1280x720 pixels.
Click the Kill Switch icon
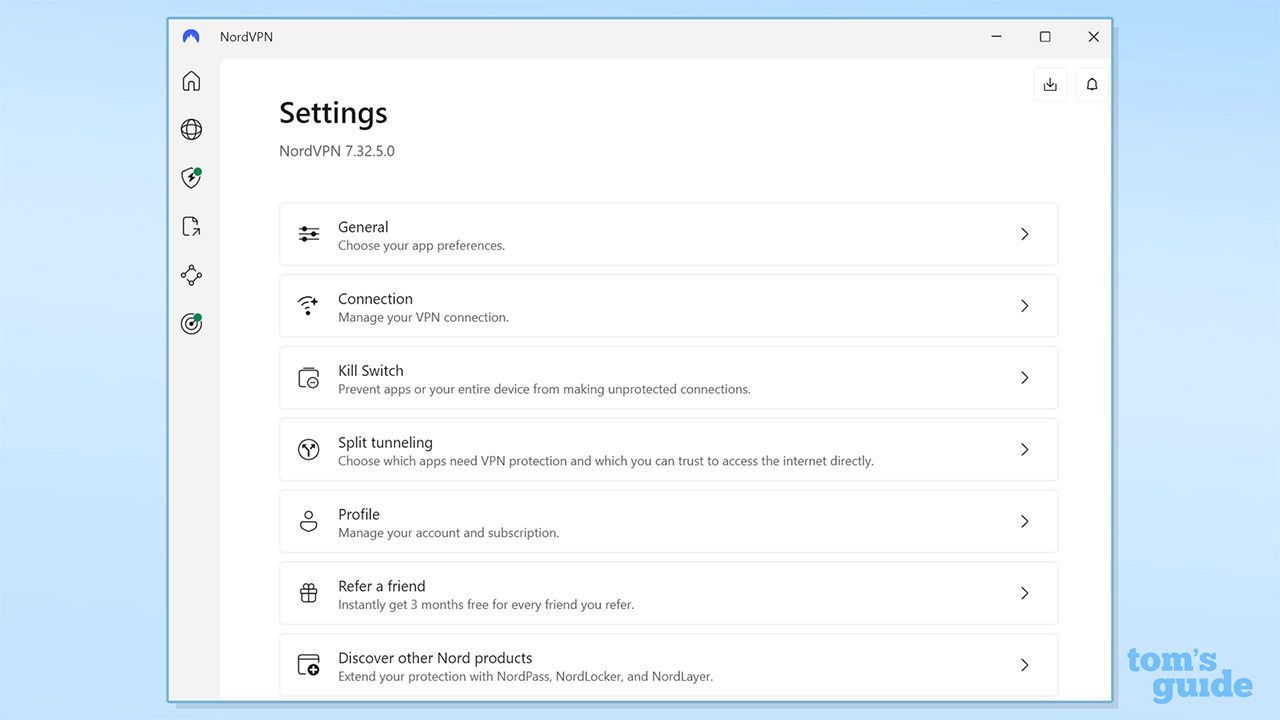pyautogui.click(x=309, y=378)
